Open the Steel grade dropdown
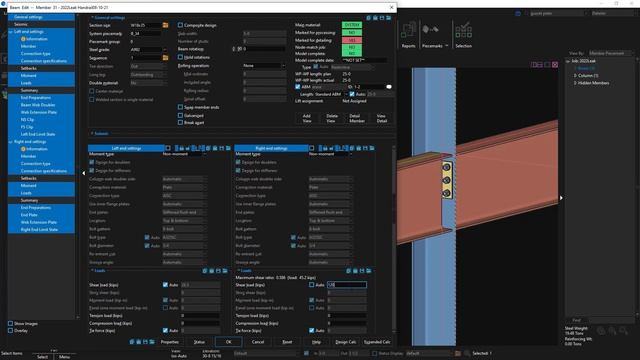Image resolution: width=640 pixels, height=360 pixels. pyautogui.click(x=164, y=50)
